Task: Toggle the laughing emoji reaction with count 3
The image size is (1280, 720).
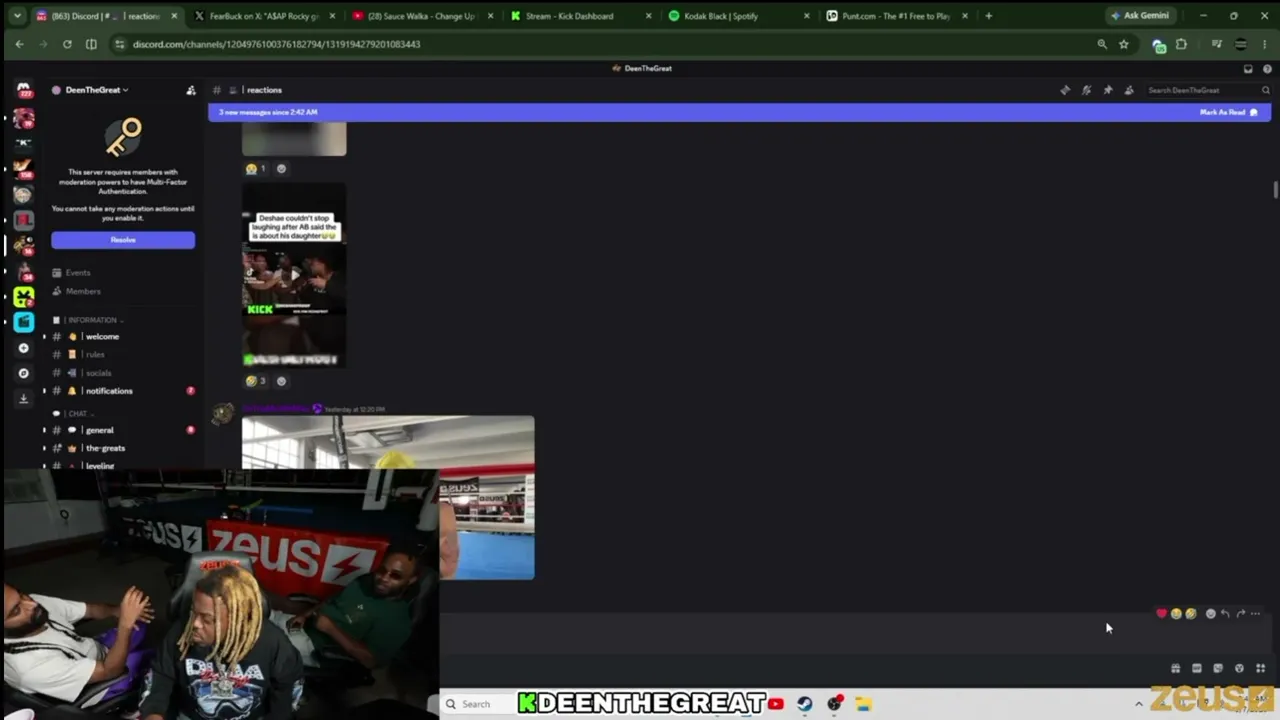Action: click(255, 381)
